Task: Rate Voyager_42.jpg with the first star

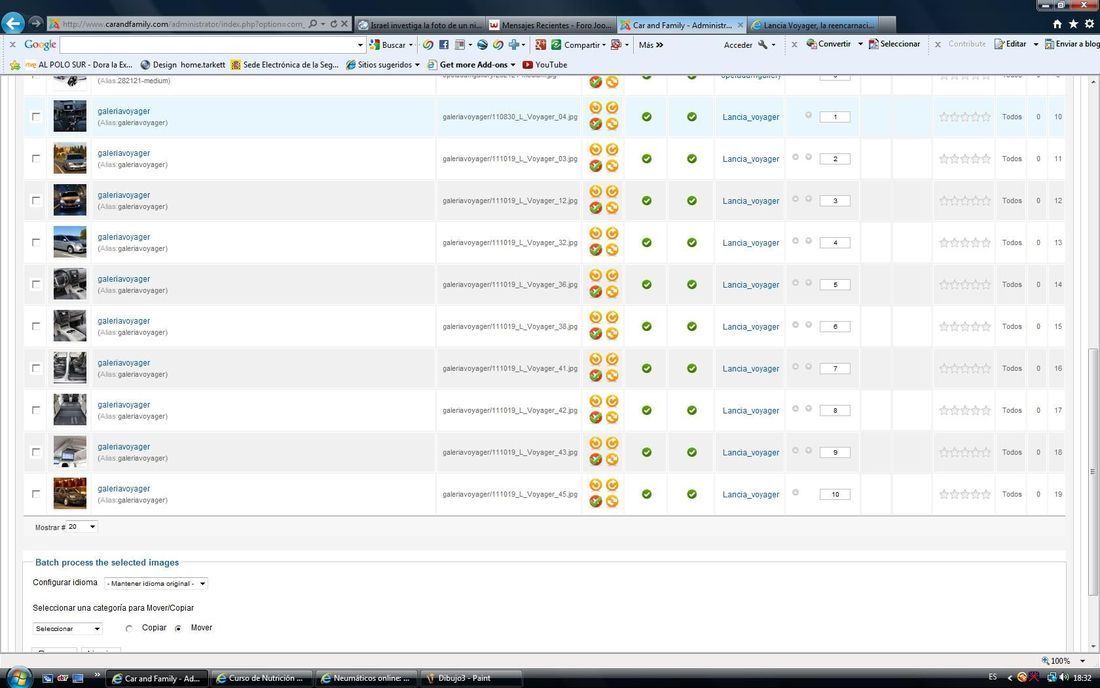Action: tap(944, 410)
